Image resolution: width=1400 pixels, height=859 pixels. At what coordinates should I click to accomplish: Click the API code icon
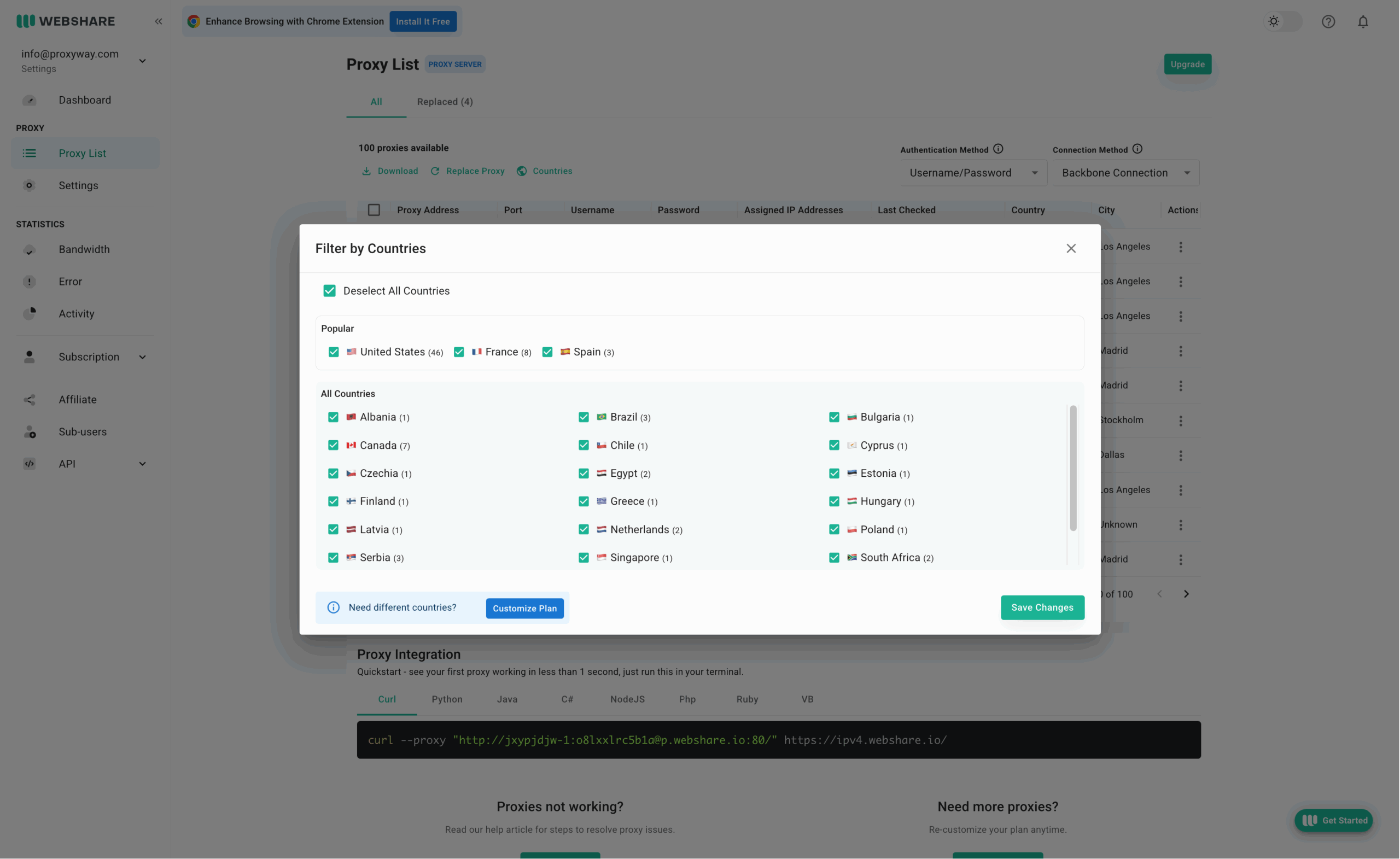pyautogui.click(x=30, y=464)
